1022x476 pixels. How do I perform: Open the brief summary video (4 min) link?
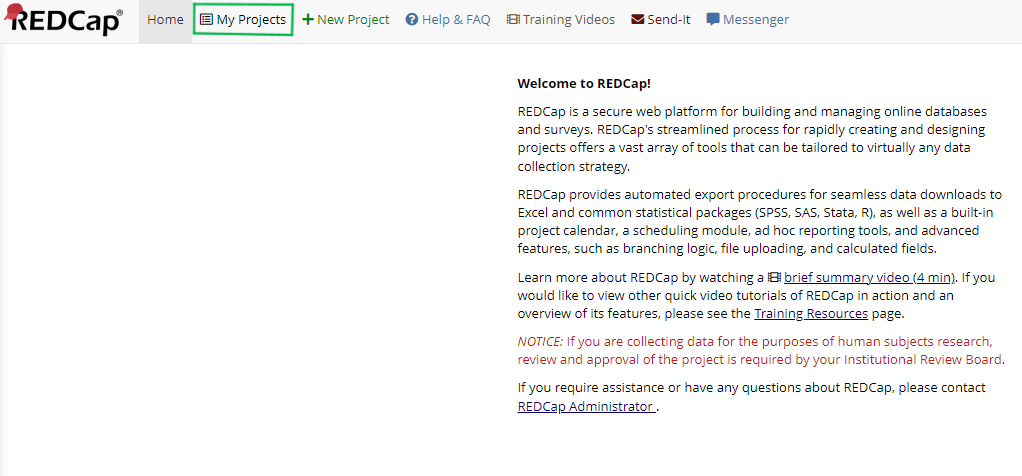tap(870, 277)
